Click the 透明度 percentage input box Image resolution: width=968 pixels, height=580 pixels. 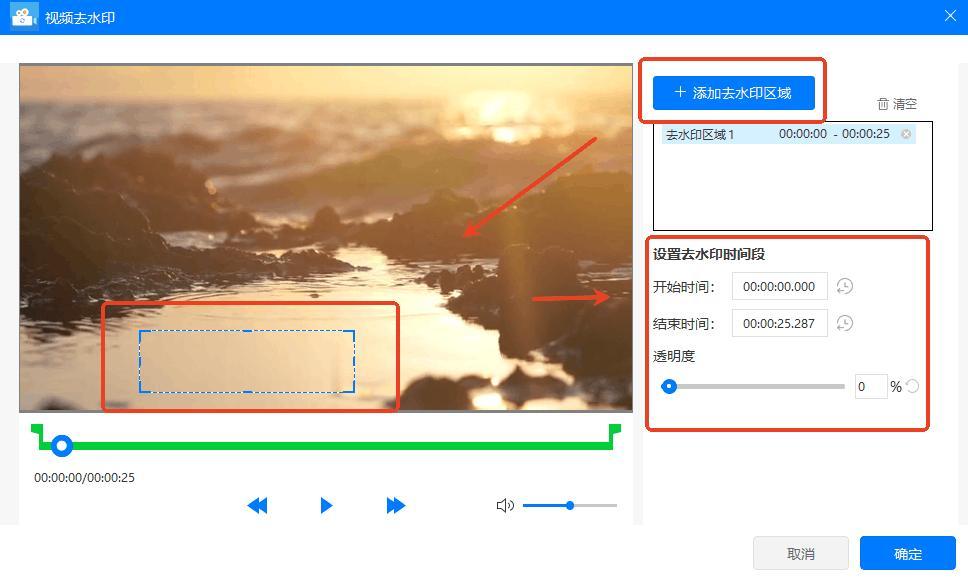tap(870, 387)
